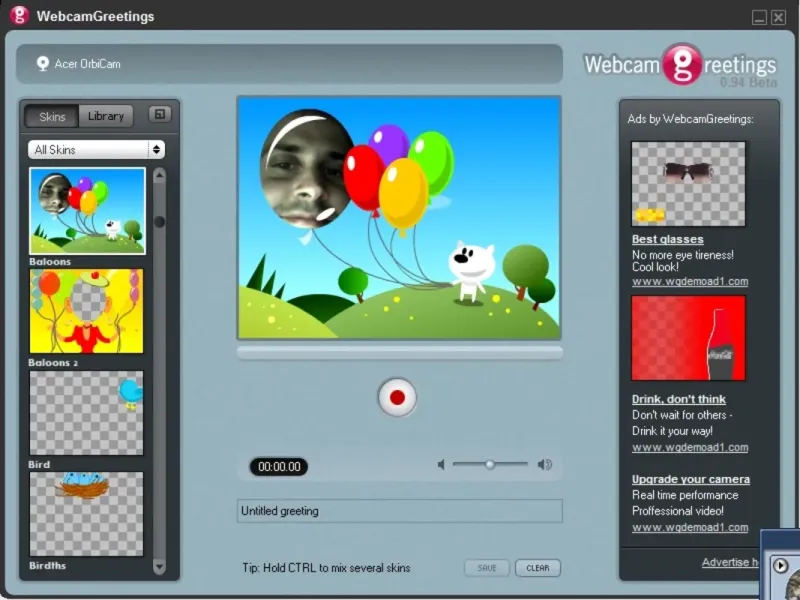Click the Ads by WebcamGreetings heading

pos(690,119)
